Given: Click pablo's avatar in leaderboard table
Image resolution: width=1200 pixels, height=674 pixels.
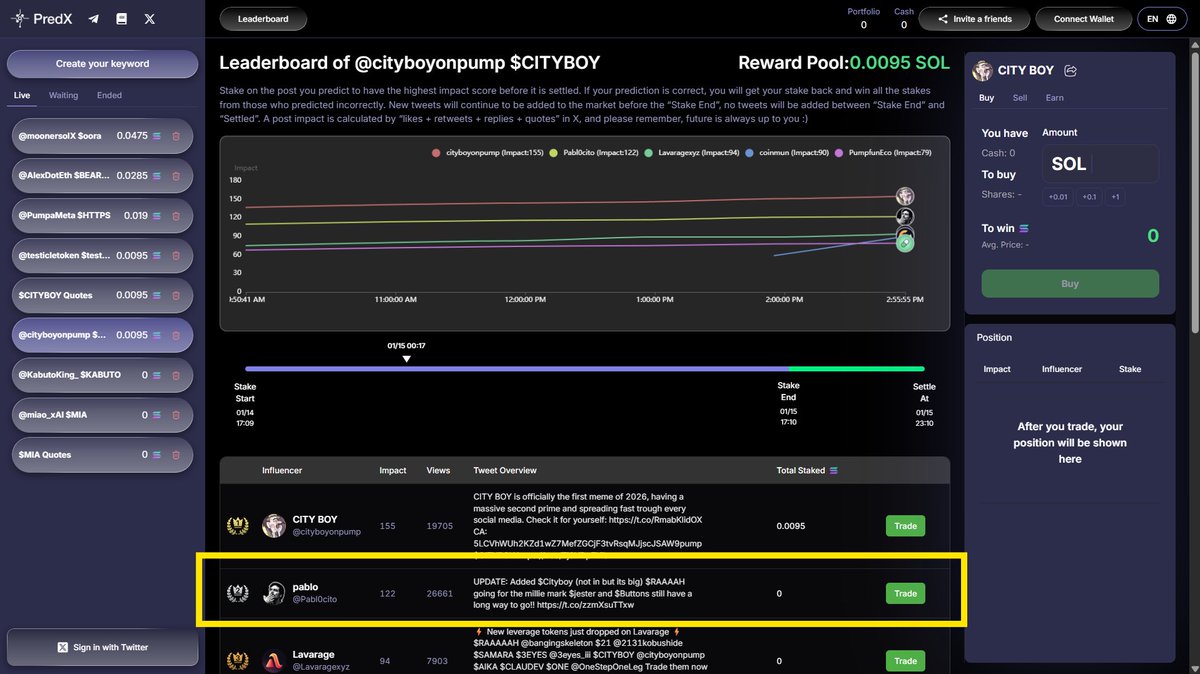Looking at the screenshot, I should tap(274, 593).
